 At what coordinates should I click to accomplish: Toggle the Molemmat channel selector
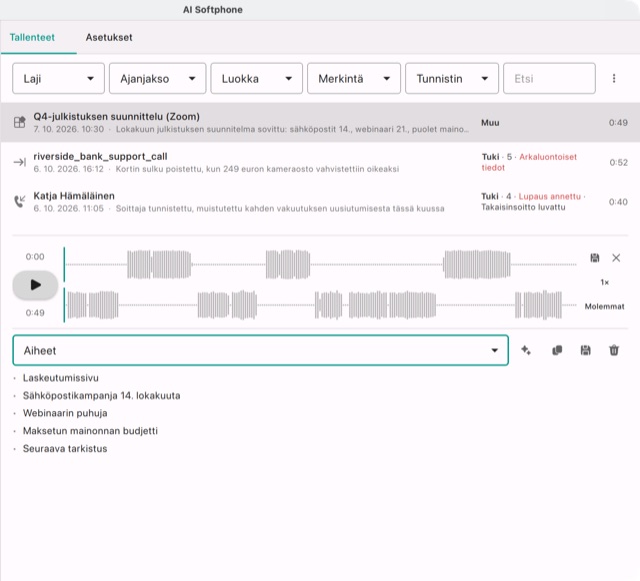coord(604,306)
